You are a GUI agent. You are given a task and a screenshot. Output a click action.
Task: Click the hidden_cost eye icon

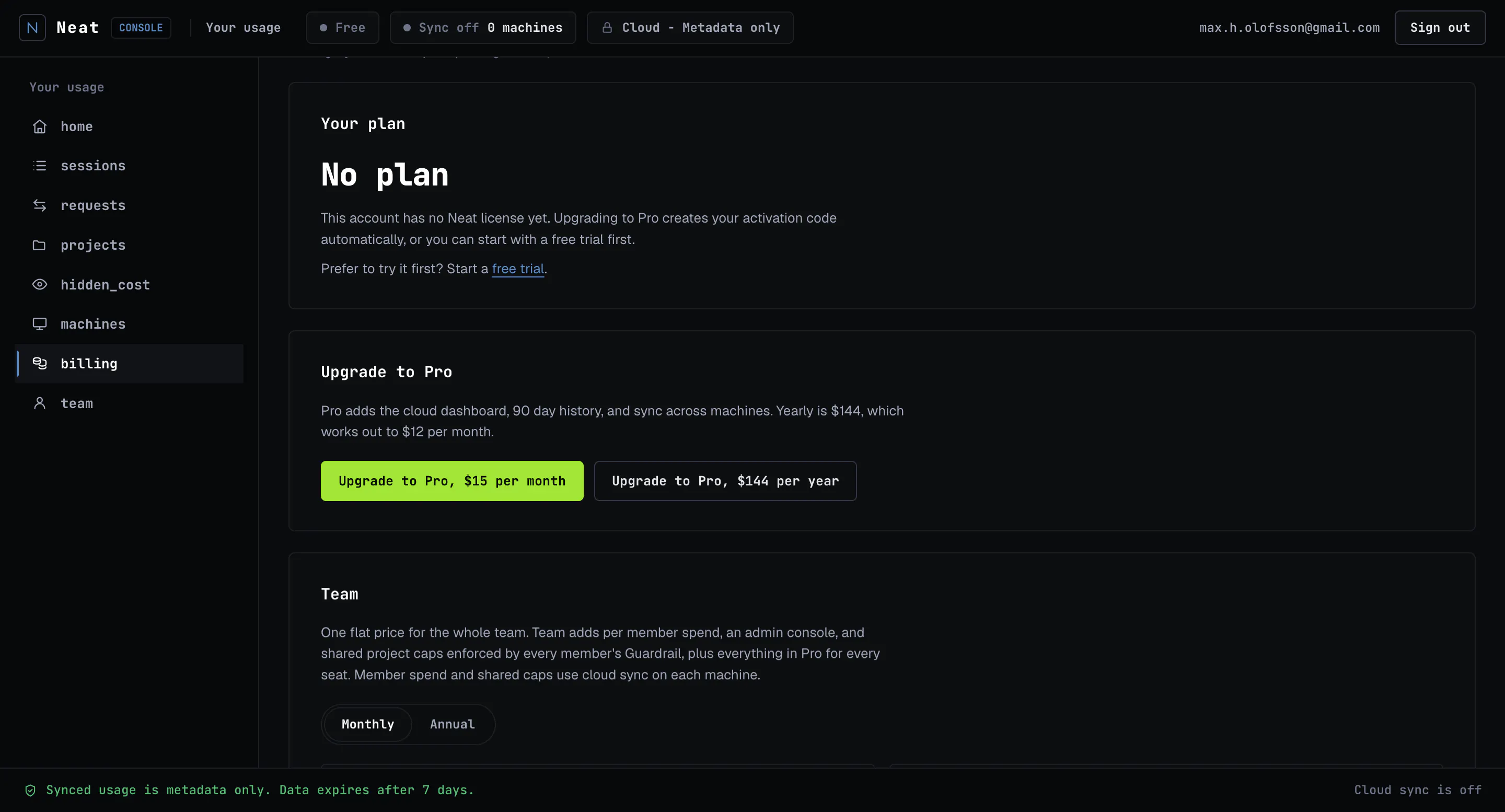(x=39, y=284)
